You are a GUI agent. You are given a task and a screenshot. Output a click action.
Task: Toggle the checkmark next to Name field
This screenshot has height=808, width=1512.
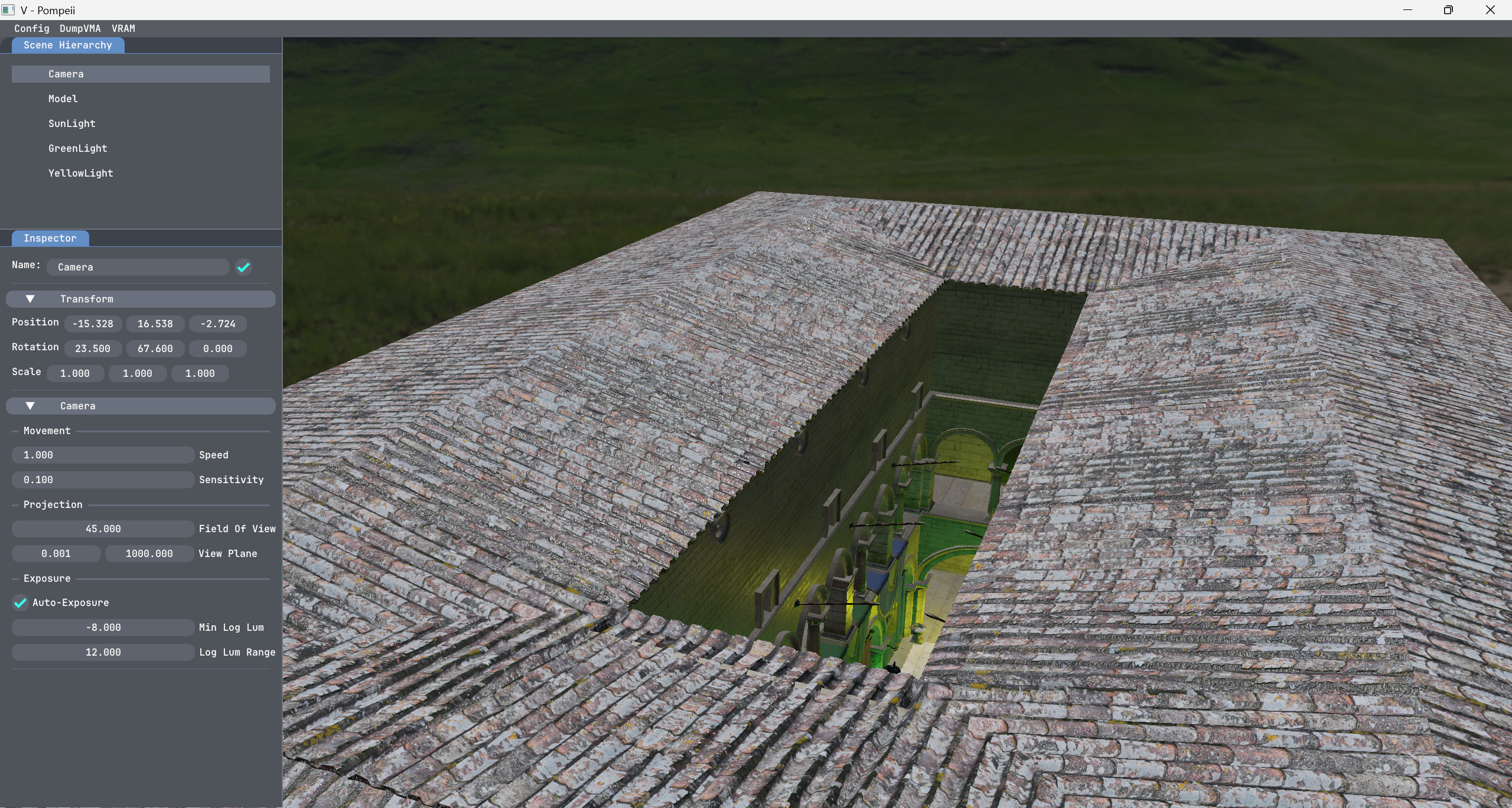243,268
